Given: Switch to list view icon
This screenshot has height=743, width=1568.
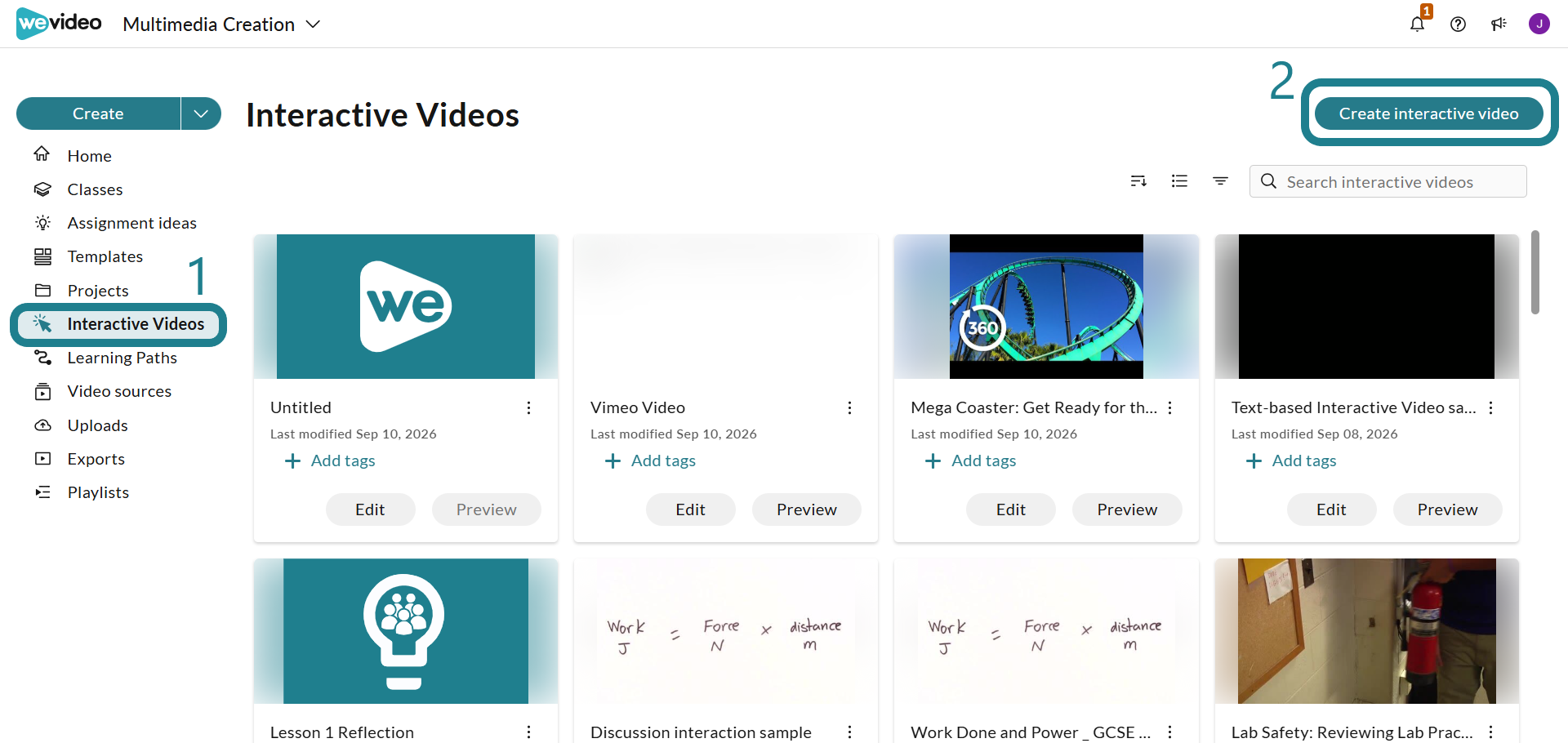Looking at the screenshot, I should coord(1179,181).
